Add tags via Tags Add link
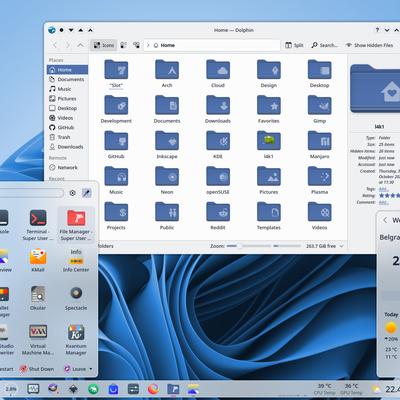This screenshot has width=400, height=400. [x=384, y=189]
